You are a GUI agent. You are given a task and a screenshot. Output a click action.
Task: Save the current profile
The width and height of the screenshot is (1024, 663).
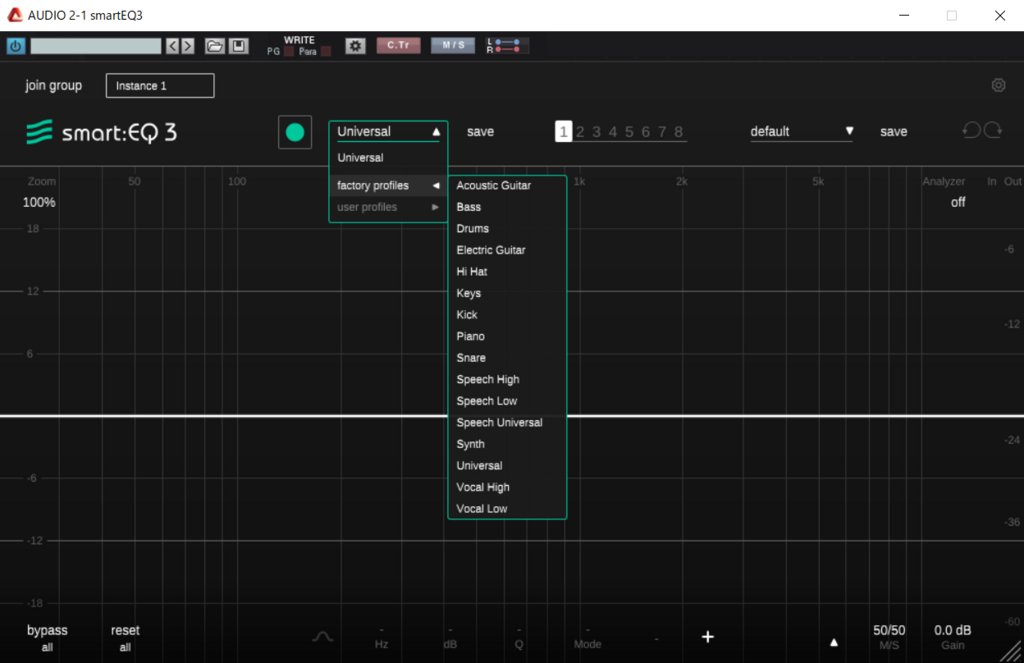click(481, 131)
